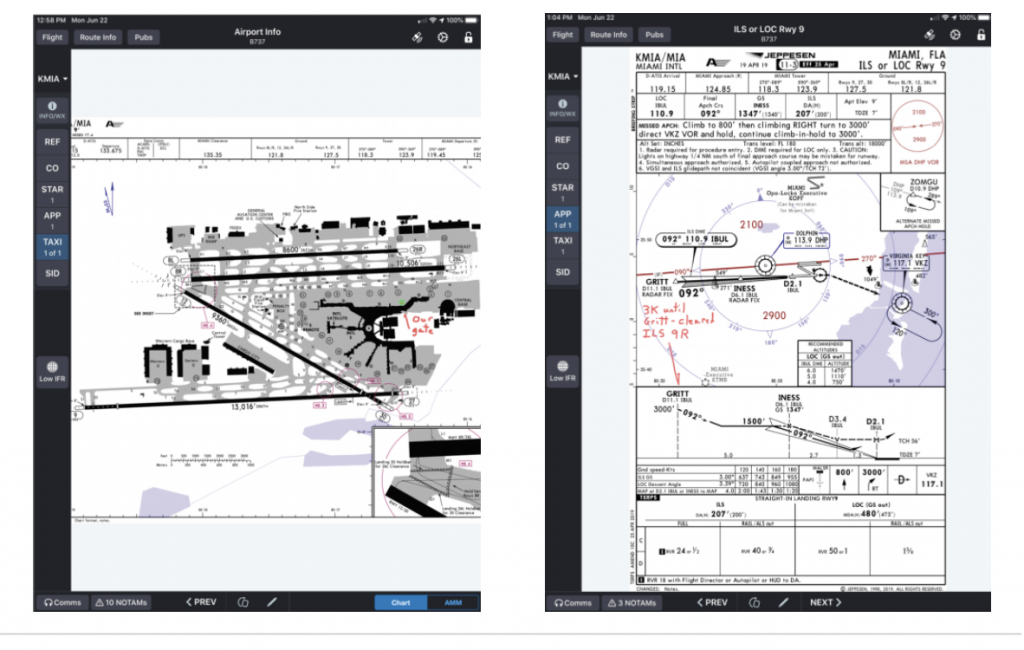Select APP tab in Airport Info sidebar

(52, 220)
